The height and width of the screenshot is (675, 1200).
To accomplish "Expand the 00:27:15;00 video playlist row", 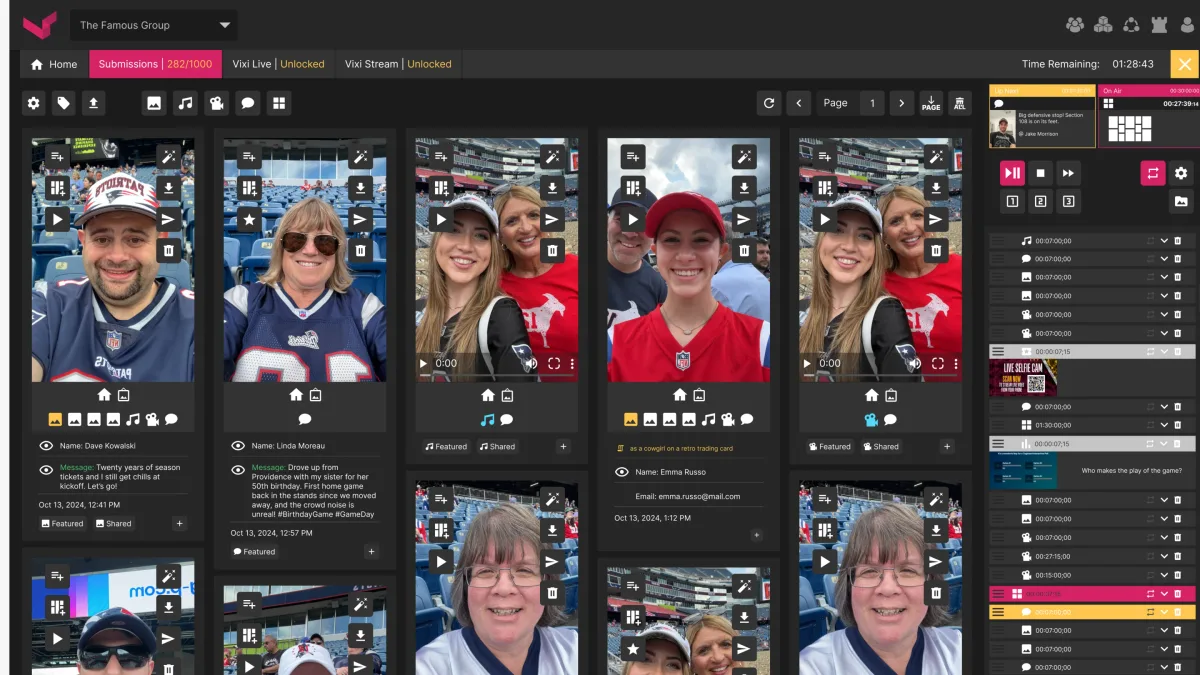I will coord(1164,556).
